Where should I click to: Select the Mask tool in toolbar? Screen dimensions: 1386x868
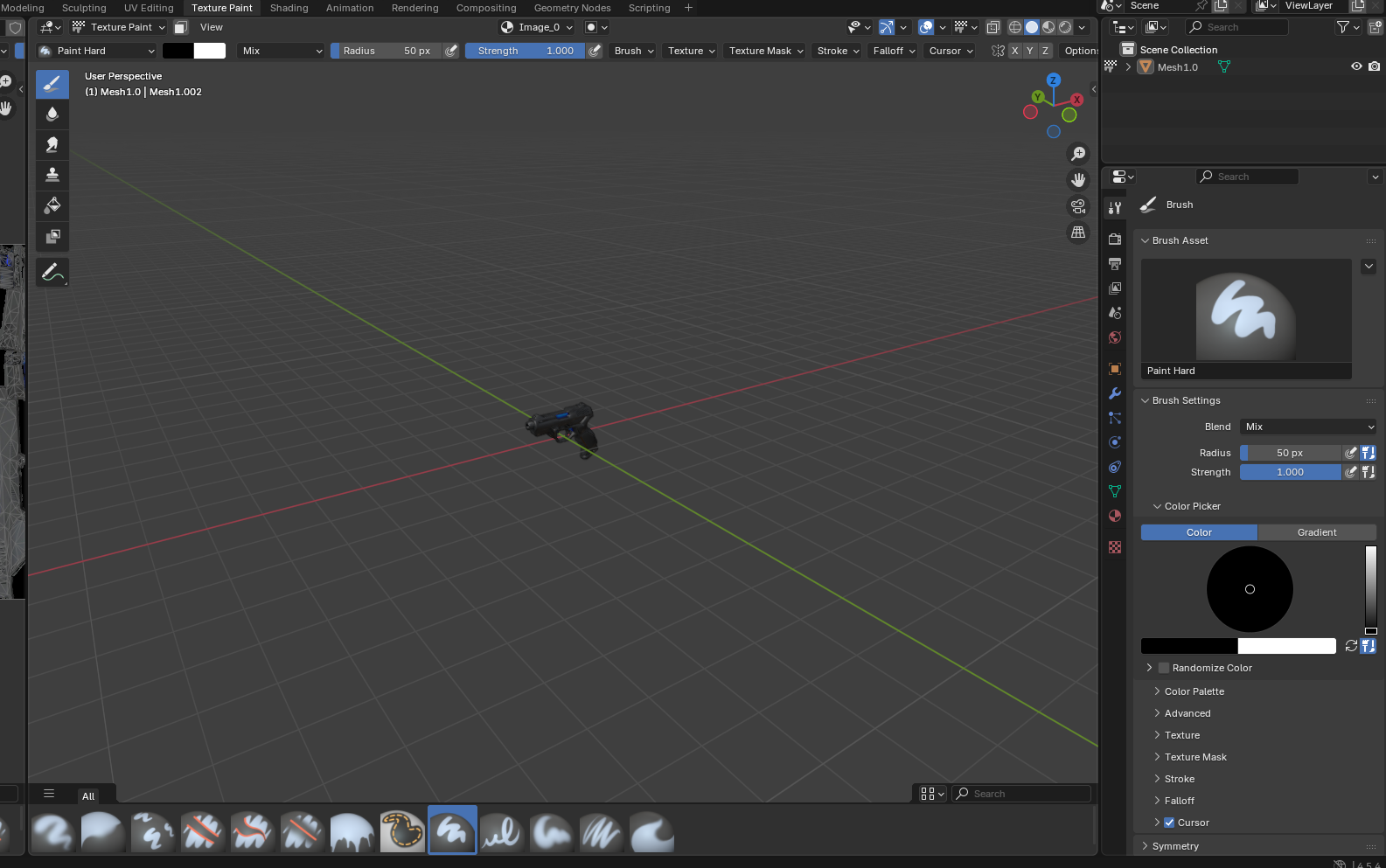pyautogui.click(x=52, y=236)
